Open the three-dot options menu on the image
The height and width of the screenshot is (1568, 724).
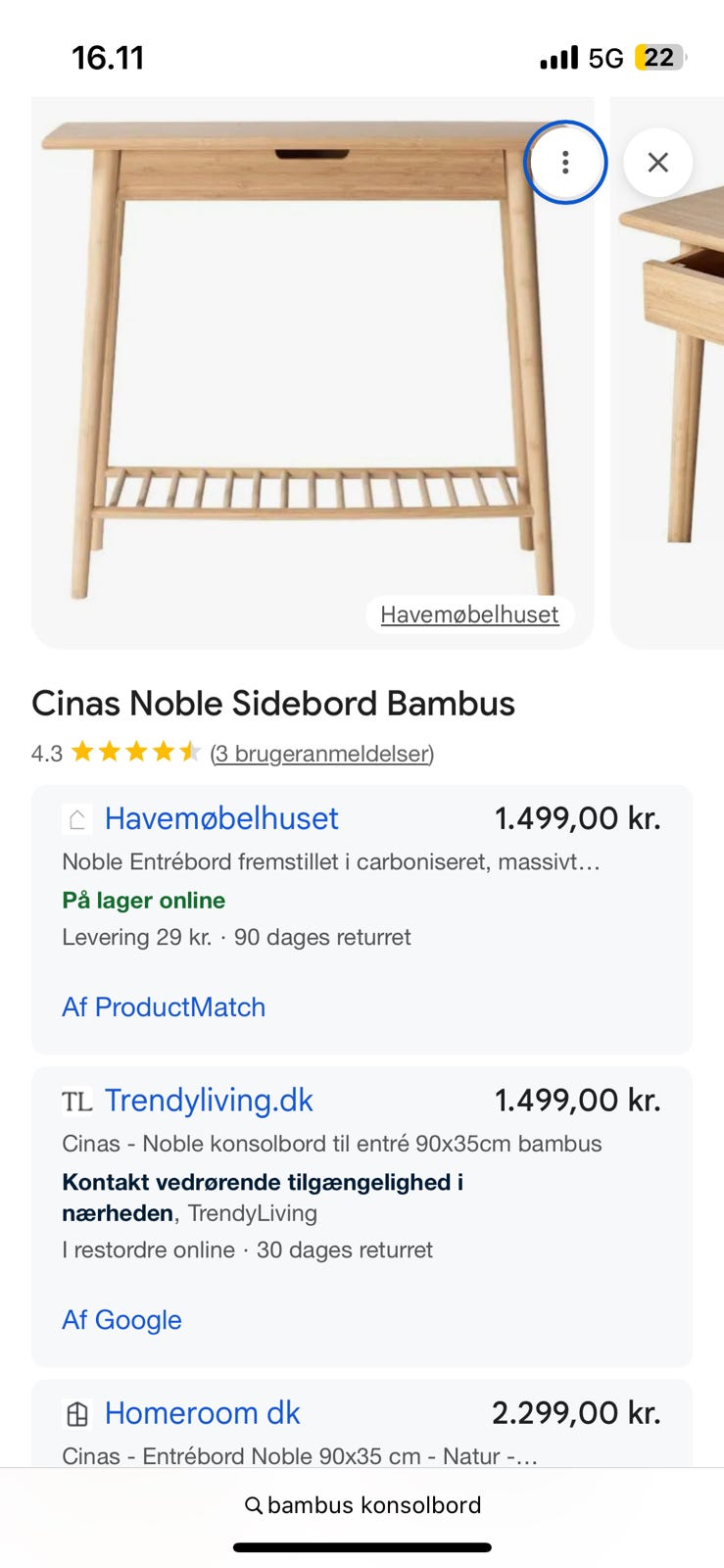pos(565,163)
